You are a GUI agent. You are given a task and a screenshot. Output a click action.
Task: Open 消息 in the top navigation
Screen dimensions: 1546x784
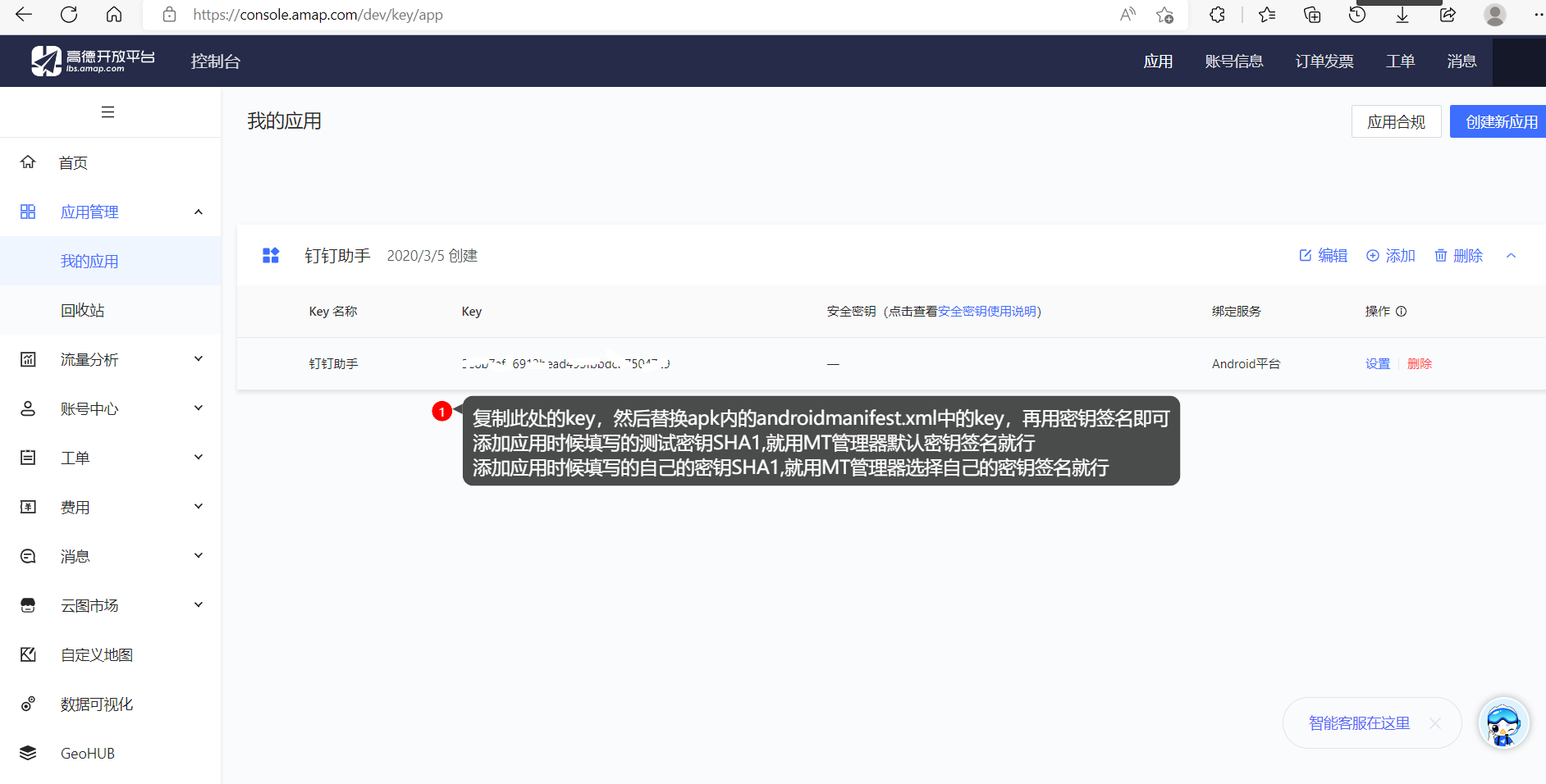pyautogui.click(x=1461, y=62)
